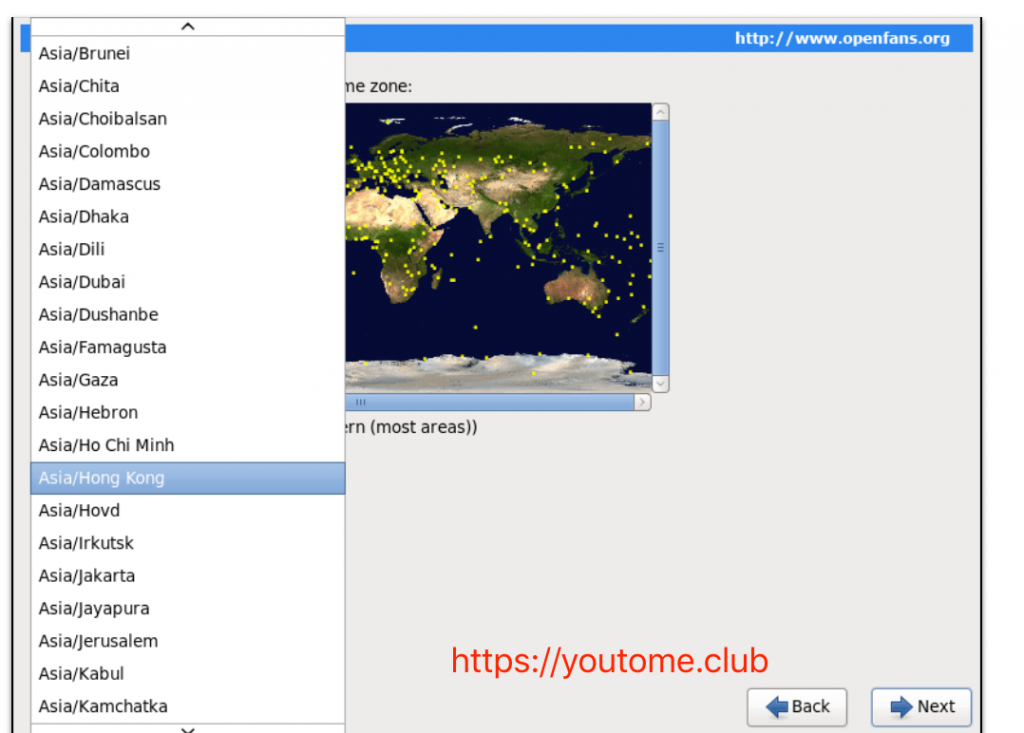Viewport: 1024px width, 733px height.
Task: Click the map's horizontal scrollbar thumb
Action: (490, 402)
